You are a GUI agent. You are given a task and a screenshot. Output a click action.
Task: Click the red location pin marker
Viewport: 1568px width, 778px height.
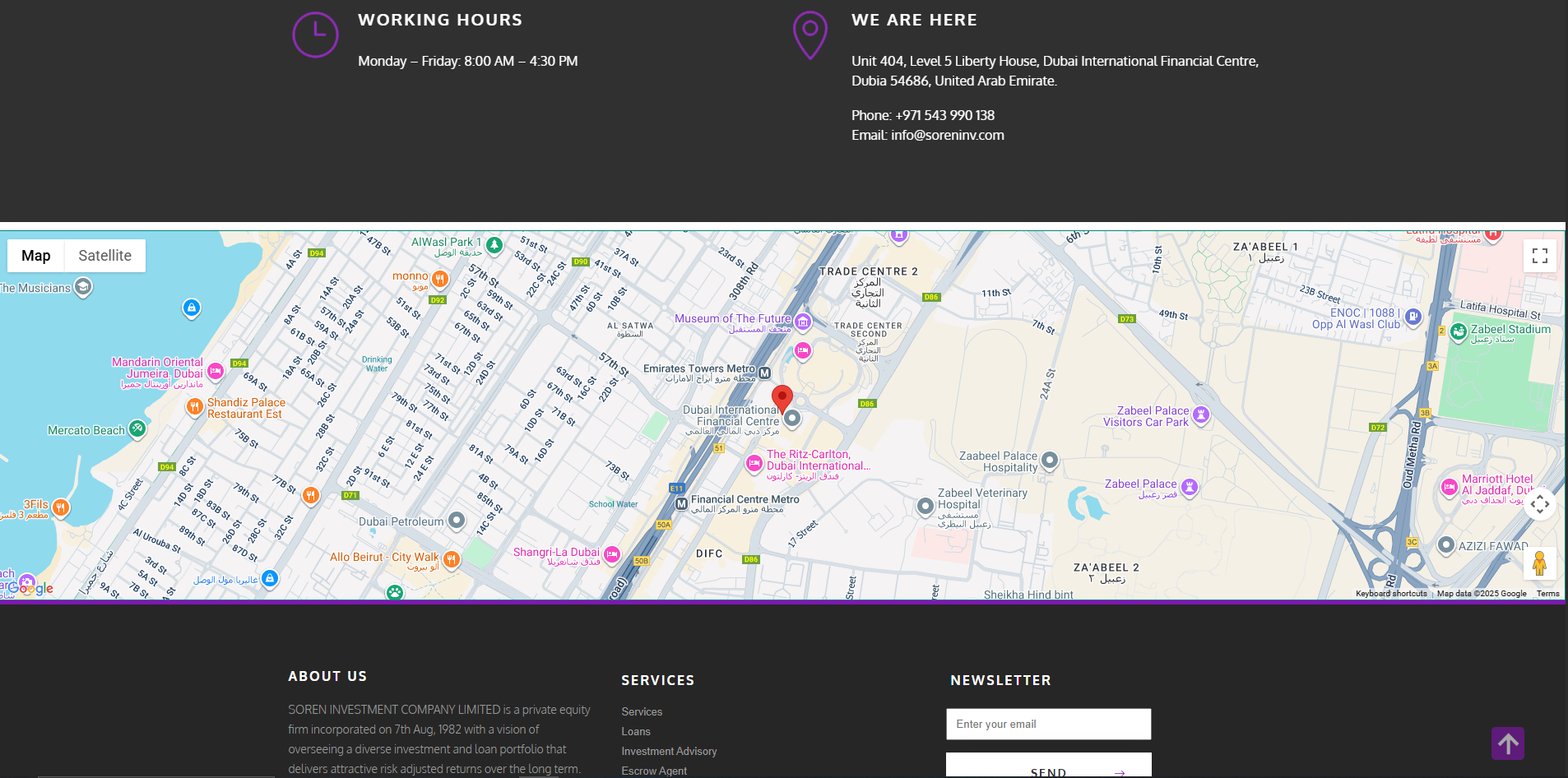pos(782,398)
